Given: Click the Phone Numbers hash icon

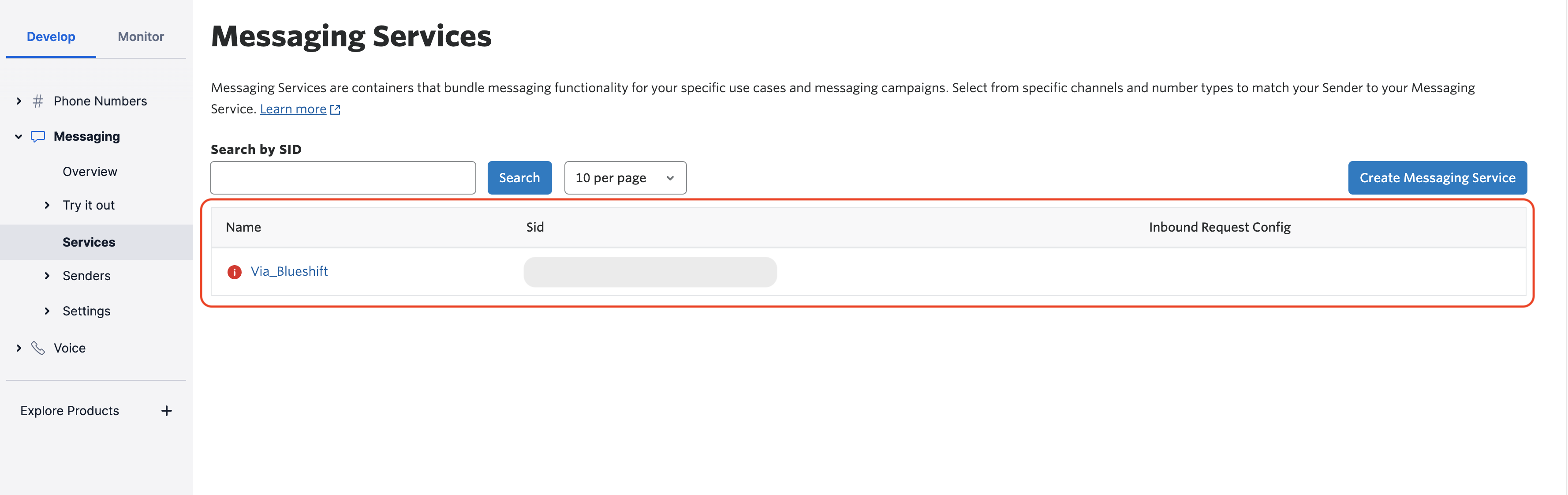Looking at the screenshot, I should [x=38, y=101].
